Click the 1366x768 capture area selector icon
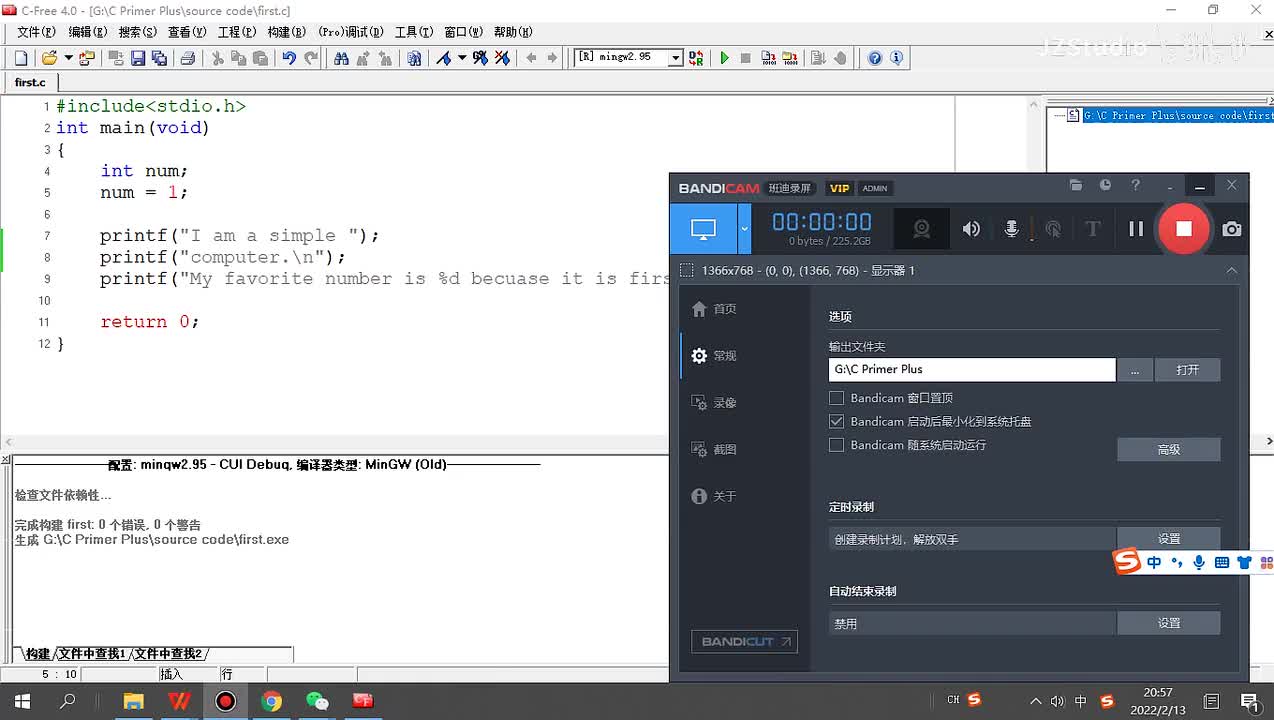 (x=686, y=270)
